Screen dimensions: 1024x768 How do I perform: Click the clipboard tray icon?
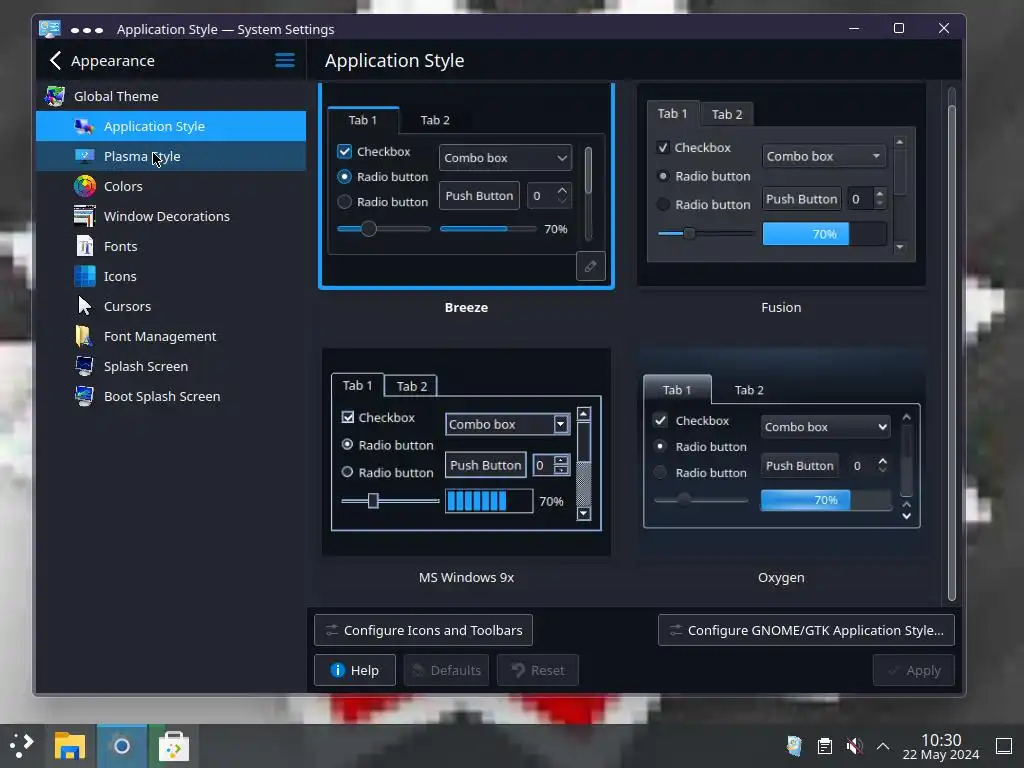[x=825, y=746]
